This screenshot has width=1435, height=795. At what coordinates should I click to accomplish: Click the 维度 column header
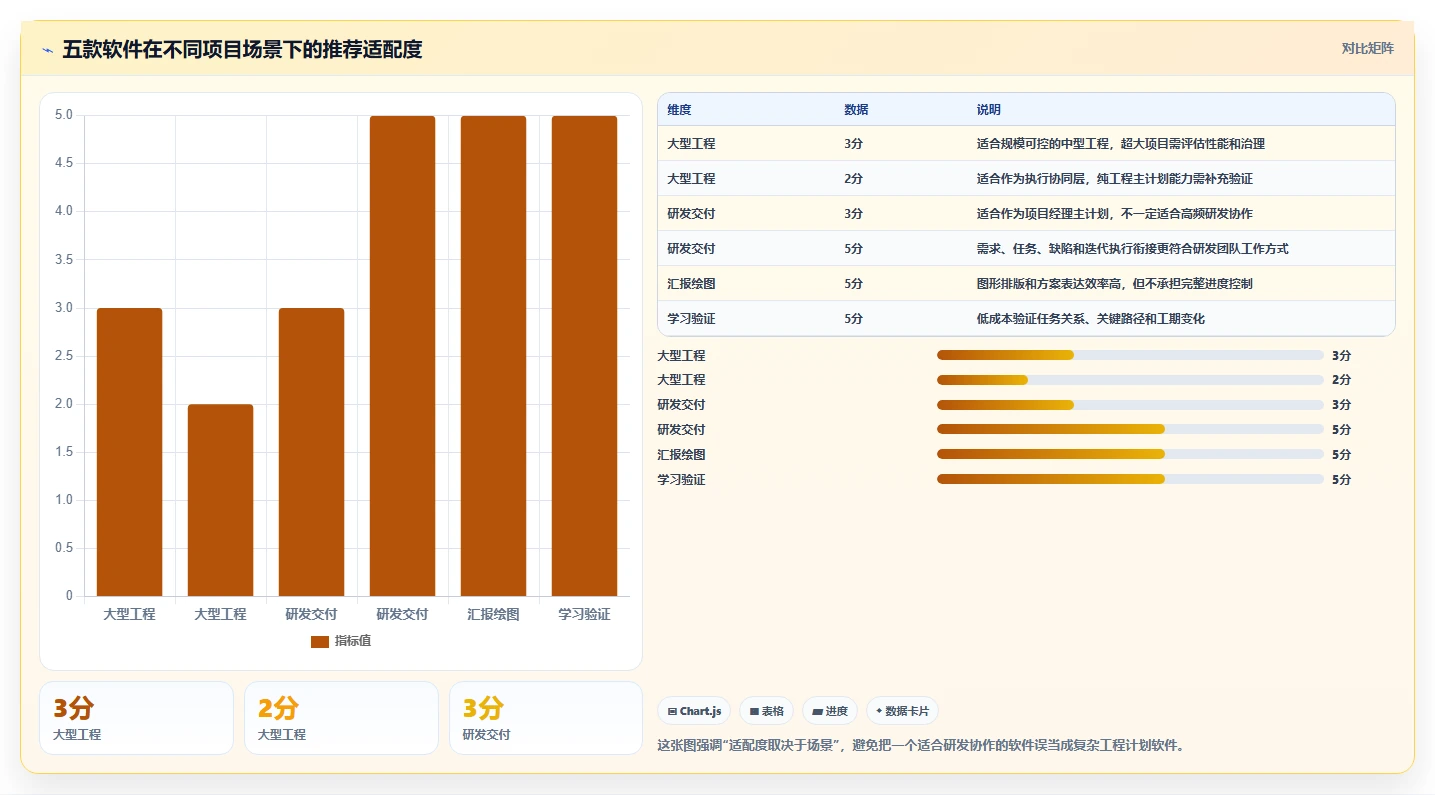click(679, 110)
